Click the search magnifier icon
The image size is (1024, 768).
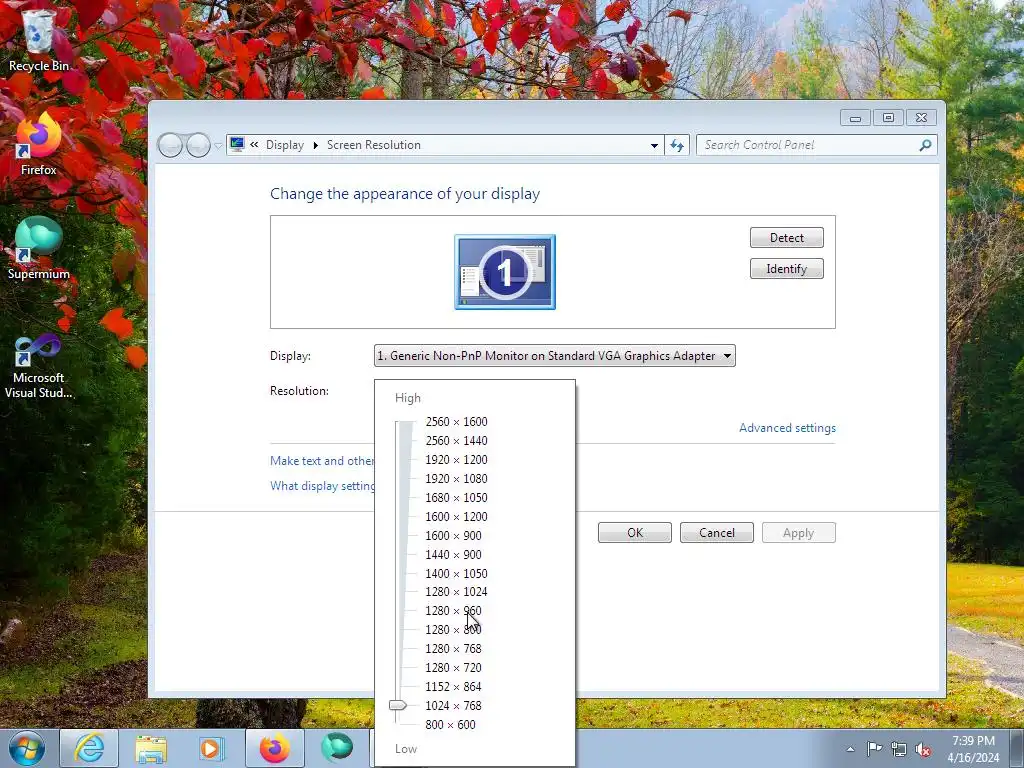925,145
